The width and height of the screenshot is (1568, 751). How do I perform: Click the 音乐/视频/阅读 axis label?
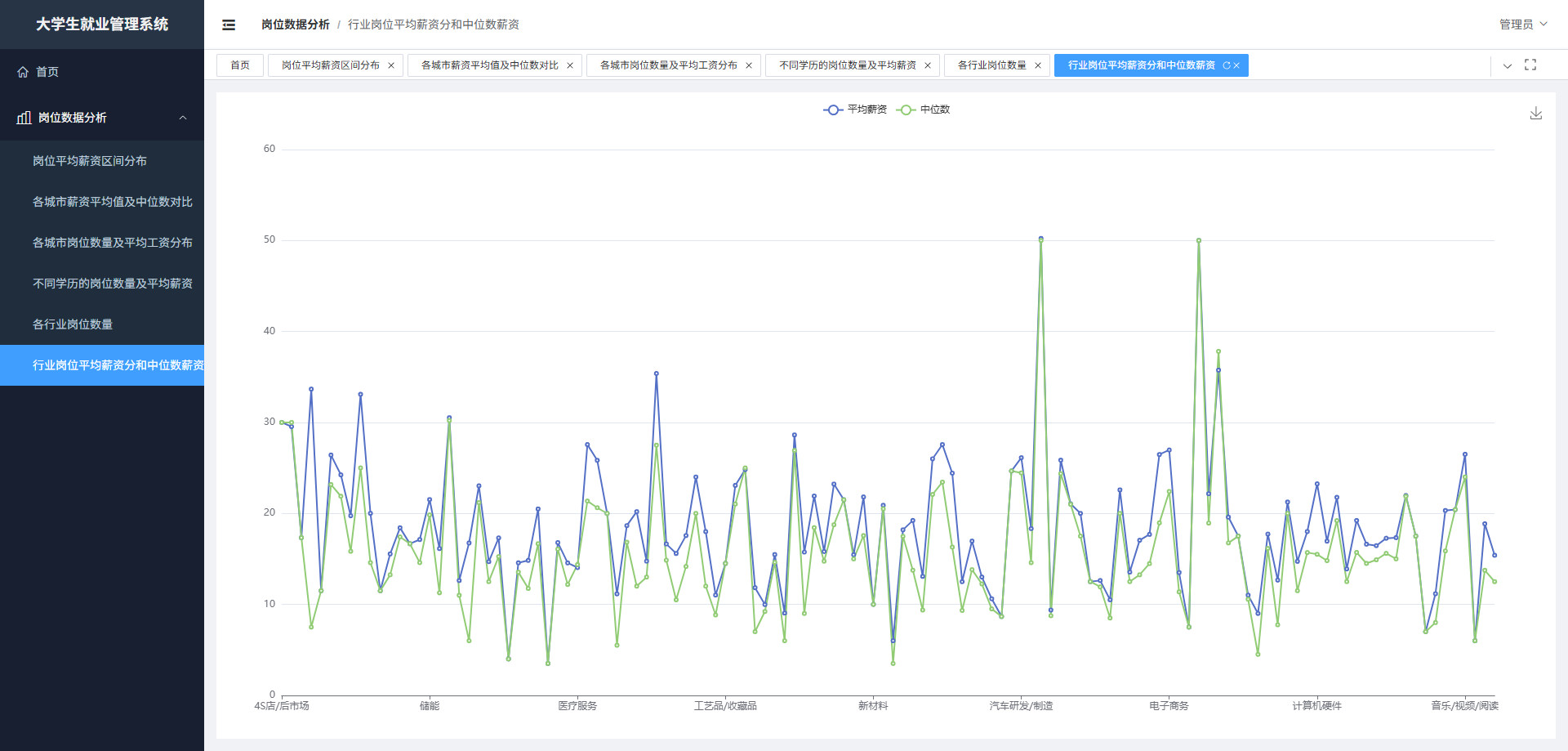(x=1464, y=706)
